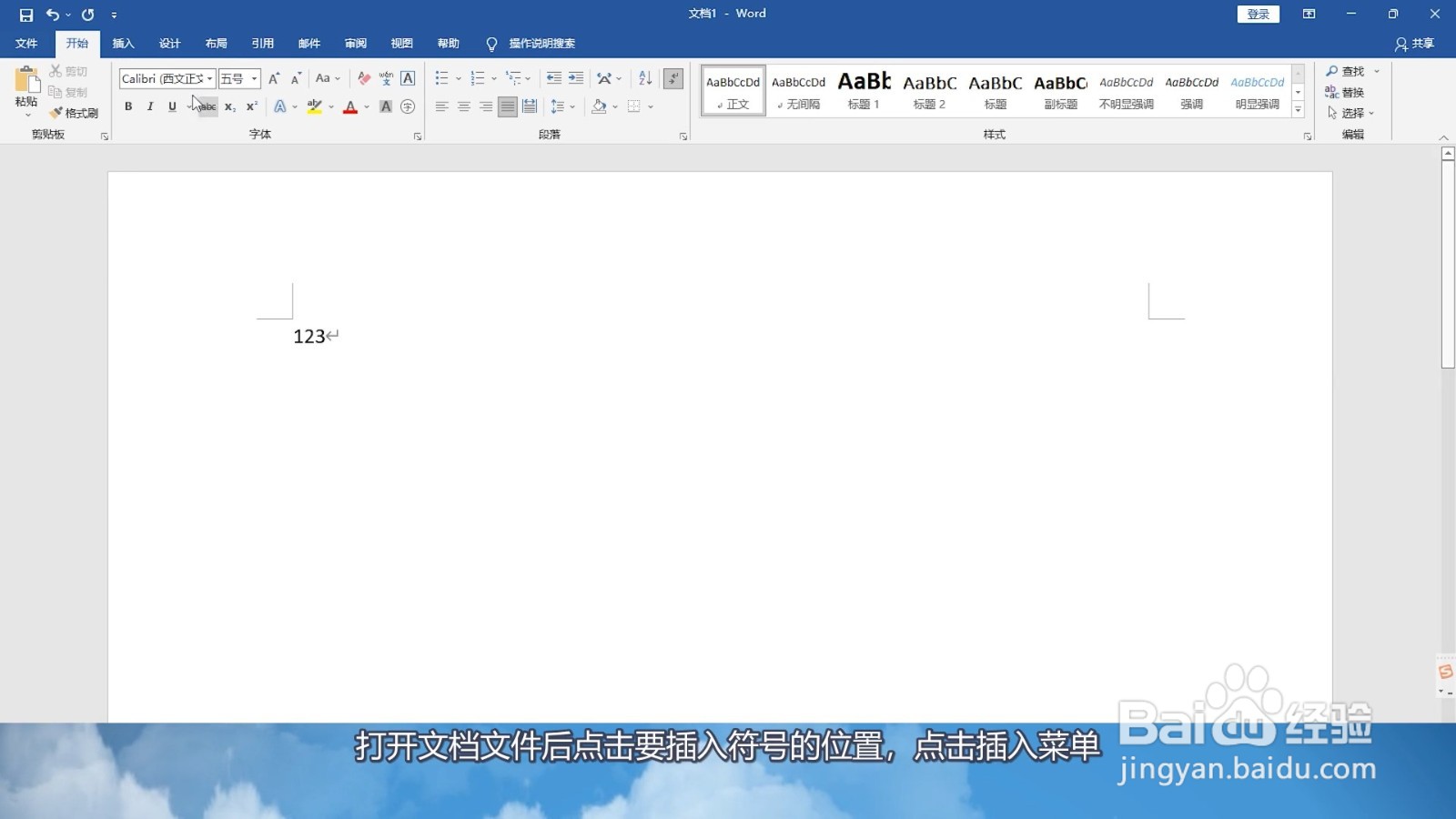This screenshot has width=1456, height=819.
Task: Click the vertical scrollbar thumb
Action: click(x=1448, y=265)
